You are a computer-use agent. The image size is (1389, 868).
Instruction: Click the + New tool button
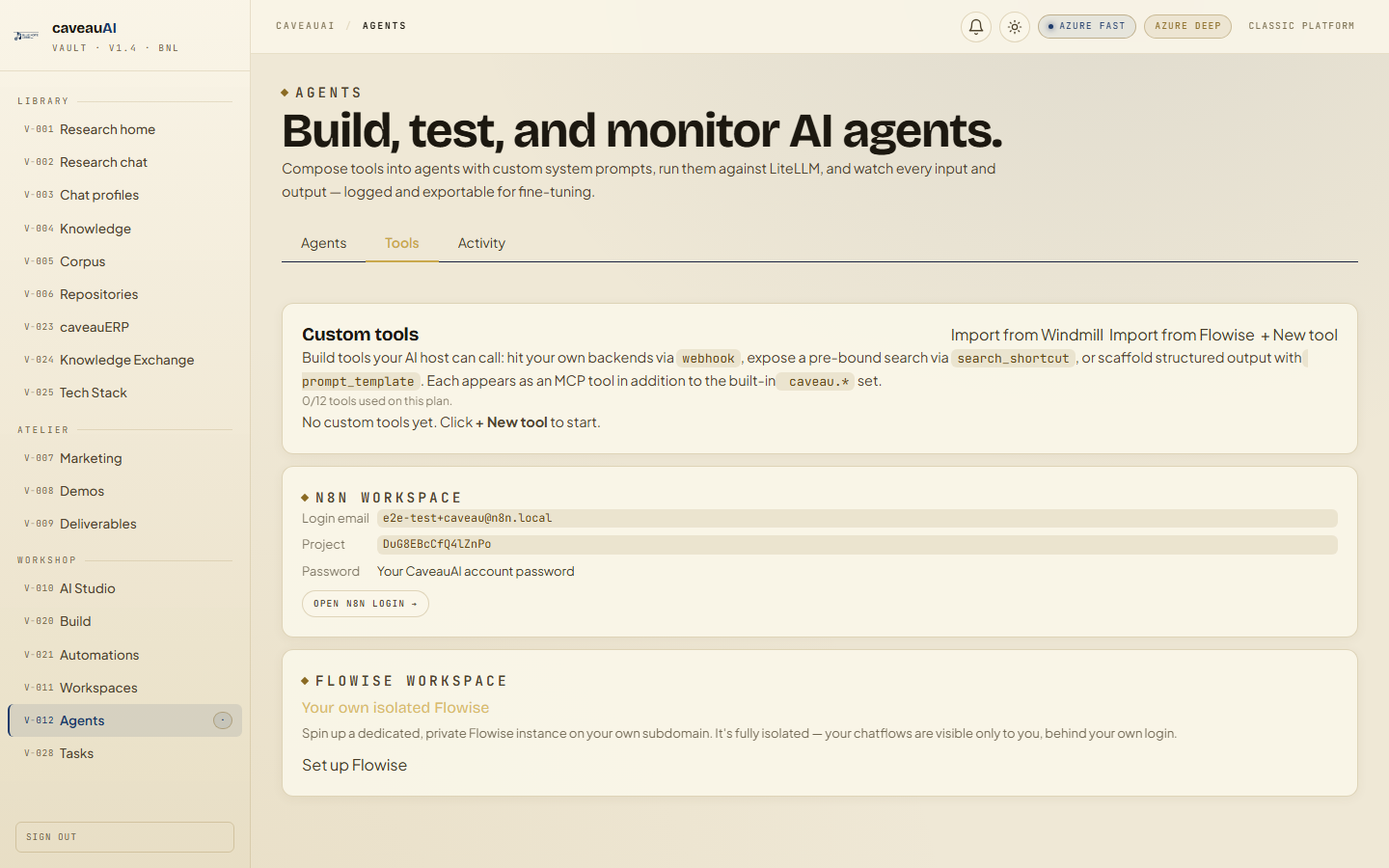click(1298, 335)
